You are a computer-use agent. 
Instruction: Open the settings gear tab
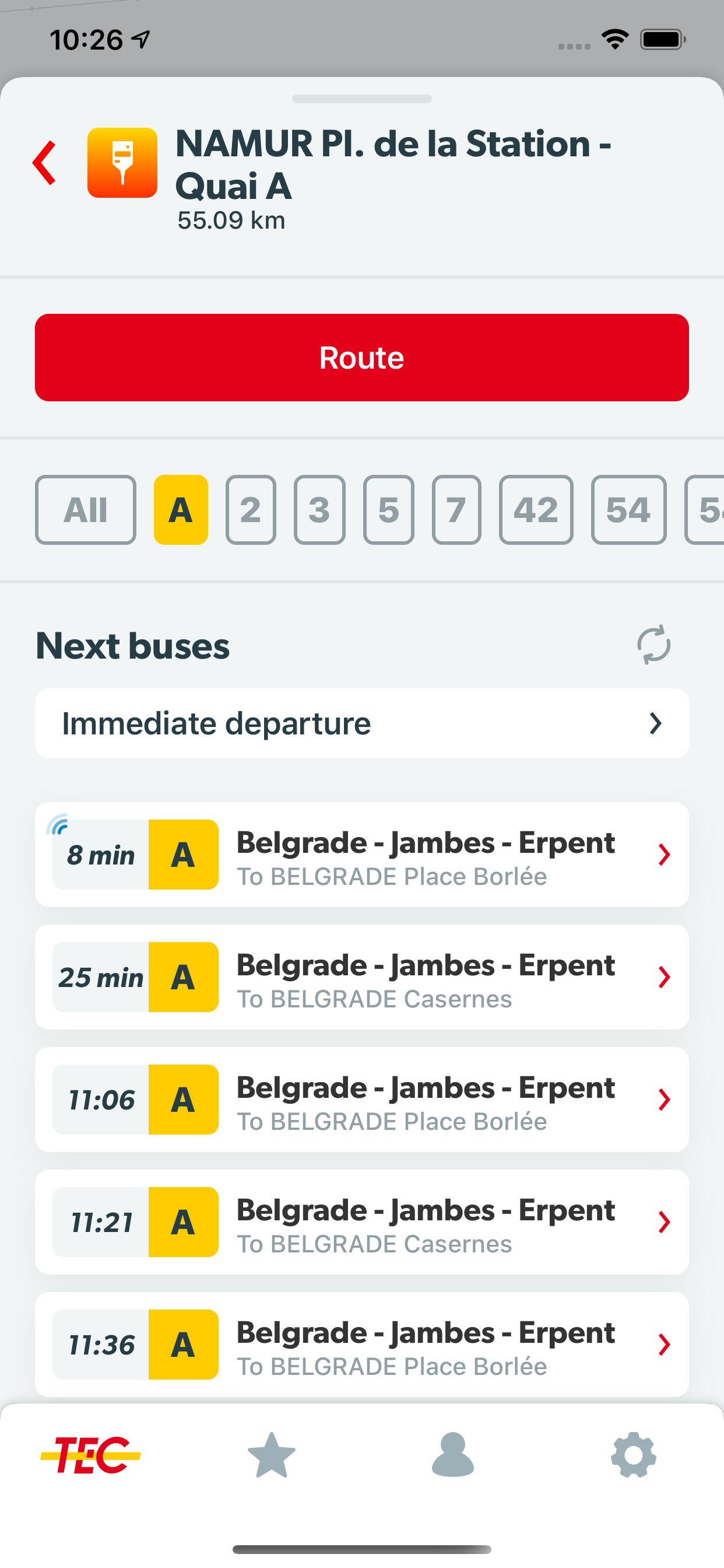point(633,1455)
